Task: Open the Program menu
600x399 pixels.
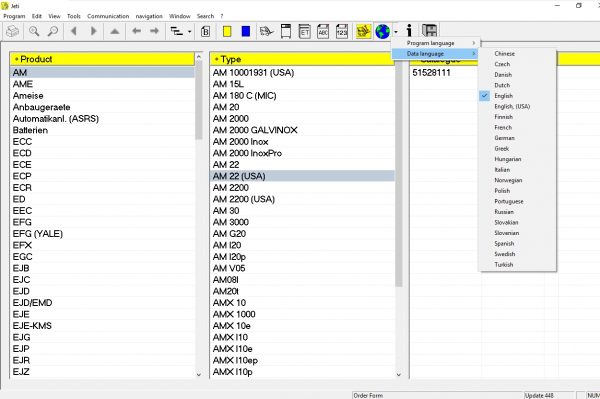Action: 14,16
